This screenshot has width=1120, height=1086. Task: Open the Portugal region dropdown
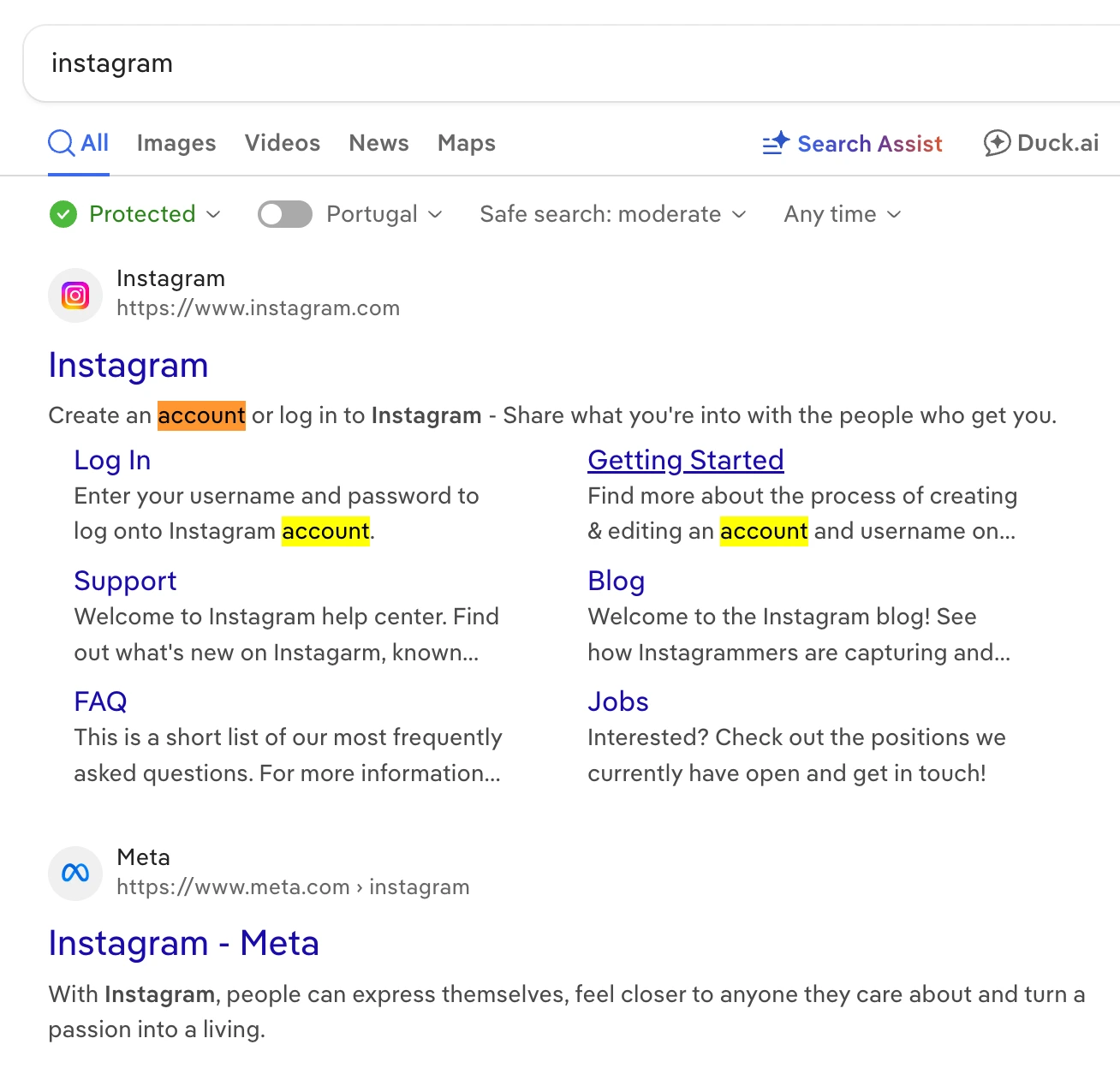click(435, 214)
